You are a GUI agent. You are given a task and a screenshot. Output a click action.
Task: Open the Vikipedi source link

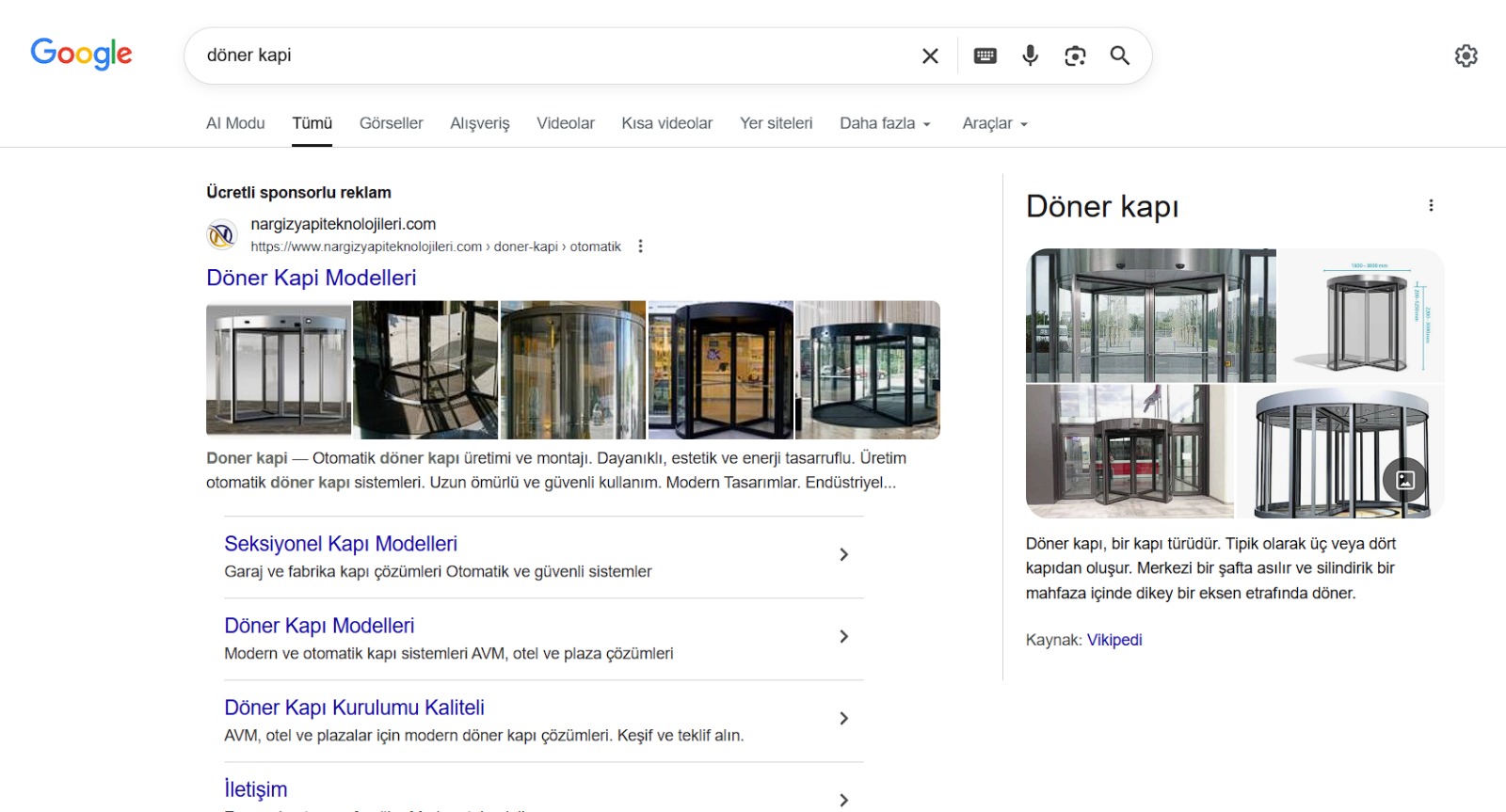(1114, 640)
